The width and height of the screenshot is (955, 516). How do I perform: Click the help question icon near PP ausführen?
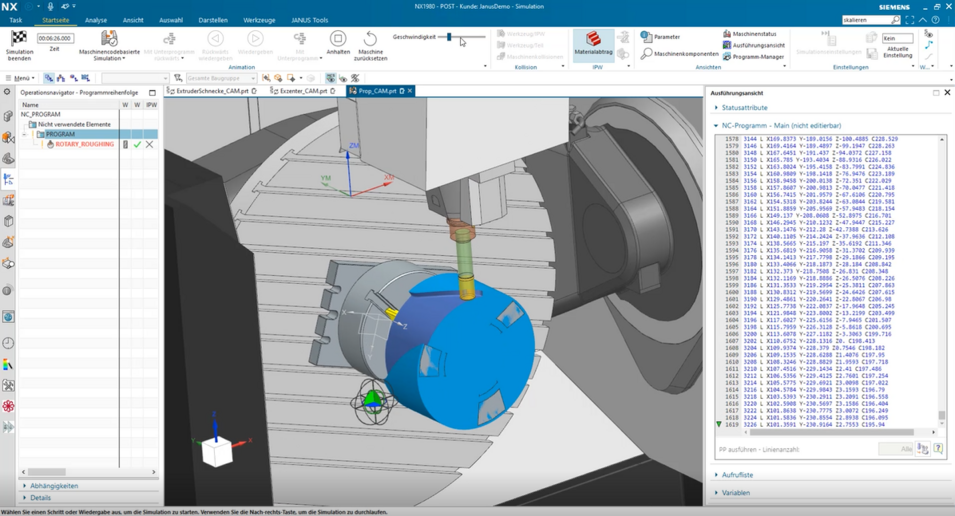coord(939,449)
